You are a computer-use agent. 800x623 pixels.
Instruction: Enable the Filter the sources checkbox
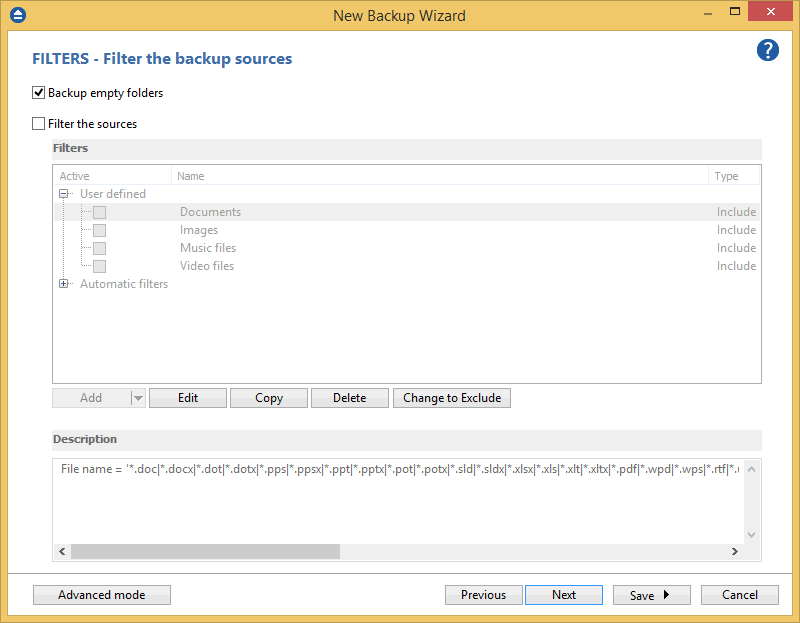pos(39,124)
